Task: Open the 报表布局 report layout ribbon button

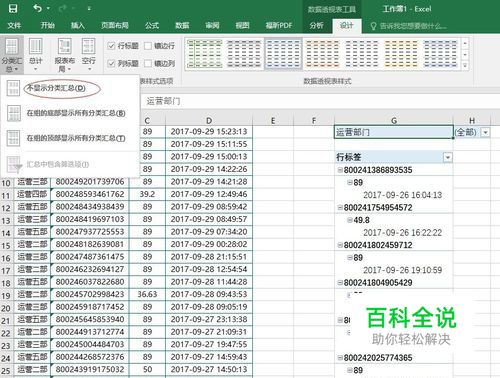Action: (65, 55)
